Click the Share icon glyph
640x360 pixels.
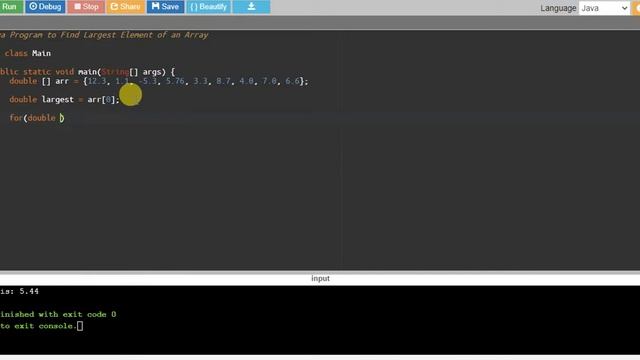click(x=114, y=7)
